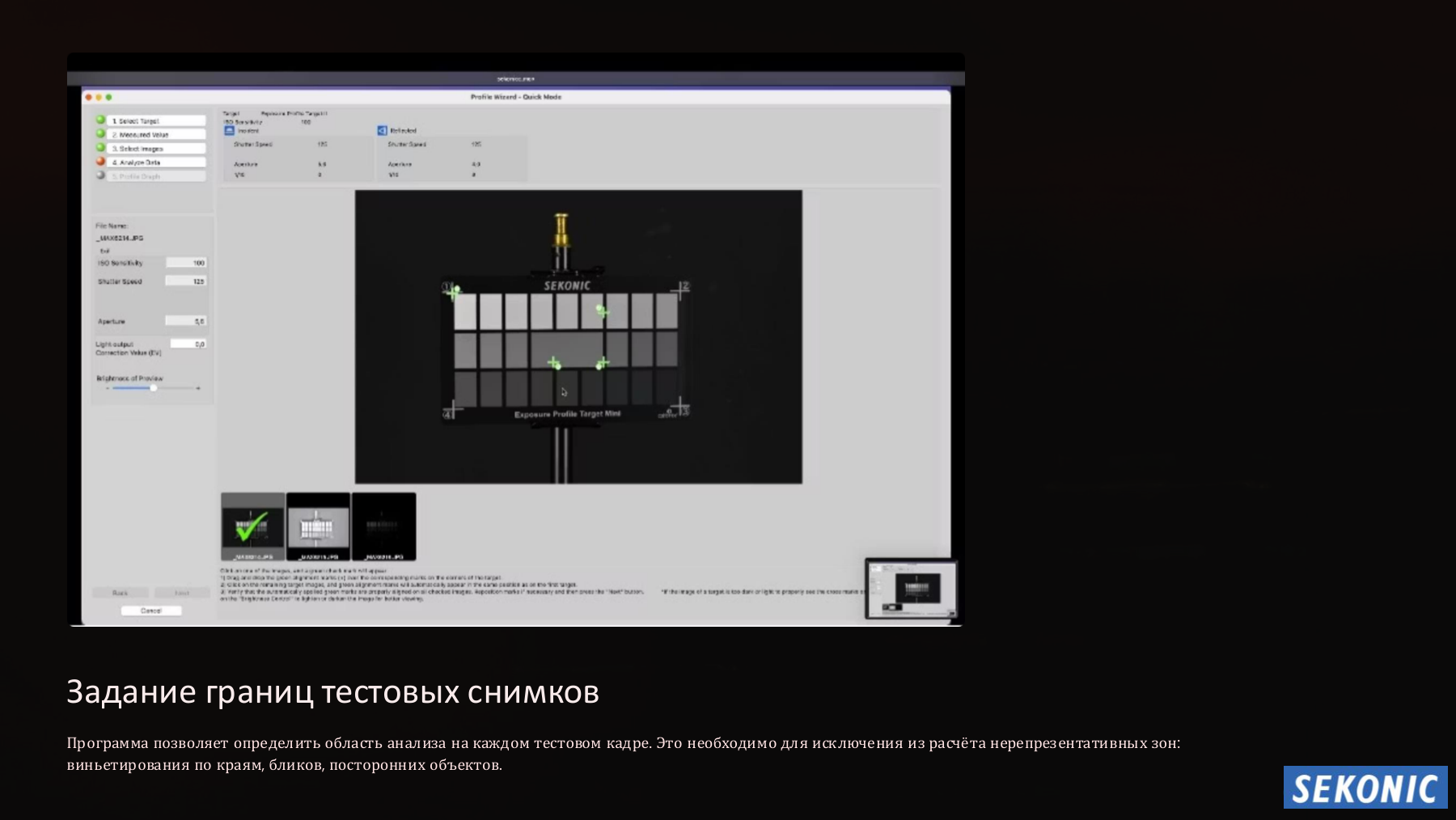The image size is (1456, 820).
Task: Click the green status light beside Select Target
Action: [x=100, y=120]
